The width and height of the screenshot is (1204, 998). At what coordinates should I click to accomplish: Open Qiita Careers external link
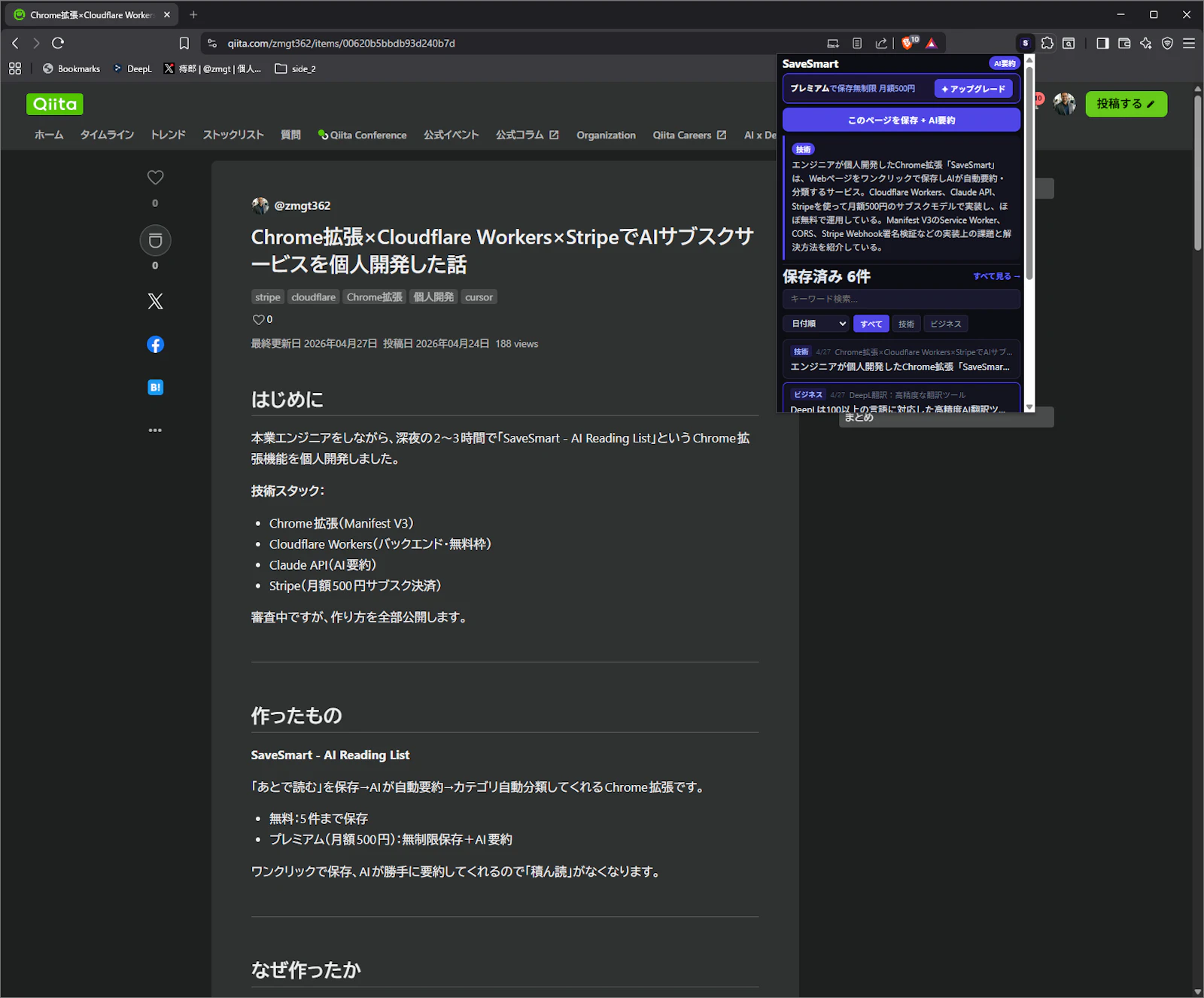689,135
